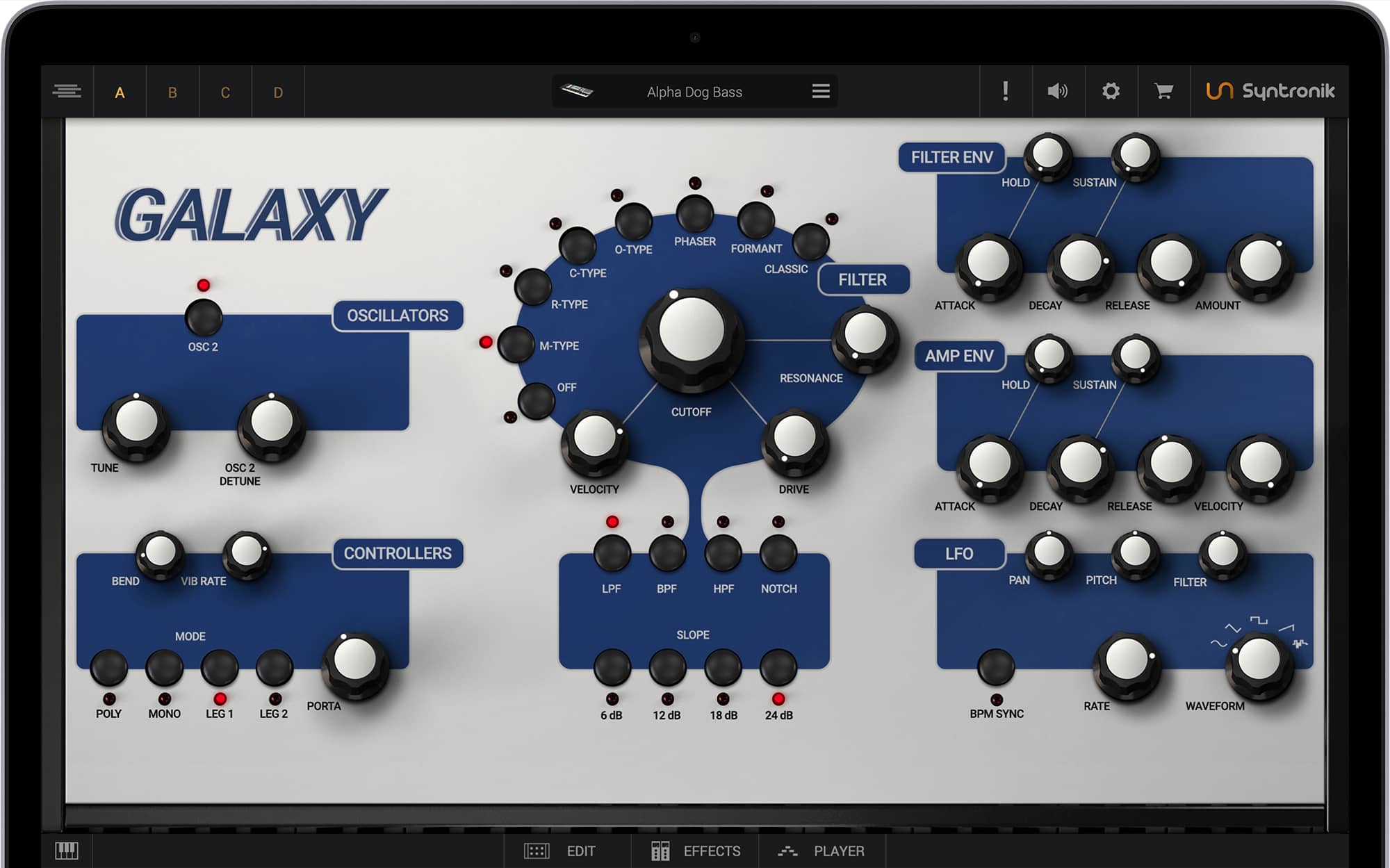
Task: Set mode to MONO
Action: coord(164,668)
